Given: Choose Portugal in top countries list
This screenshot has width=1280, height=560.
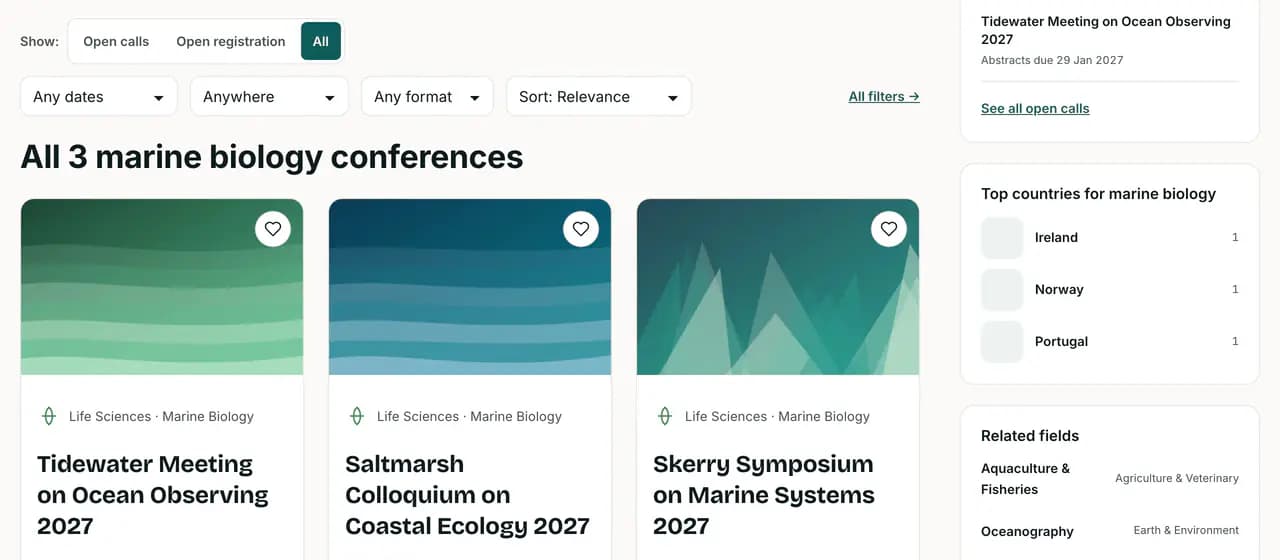Looking at the screenshot, I should click(1110, 342).
